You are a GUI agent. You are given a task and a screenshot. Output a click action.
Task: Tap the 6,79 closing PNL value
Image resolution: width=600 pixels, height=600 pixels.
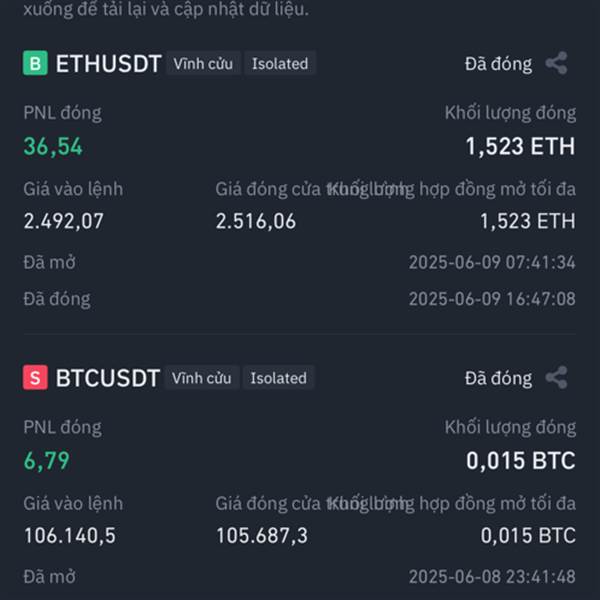coord(46,461)
